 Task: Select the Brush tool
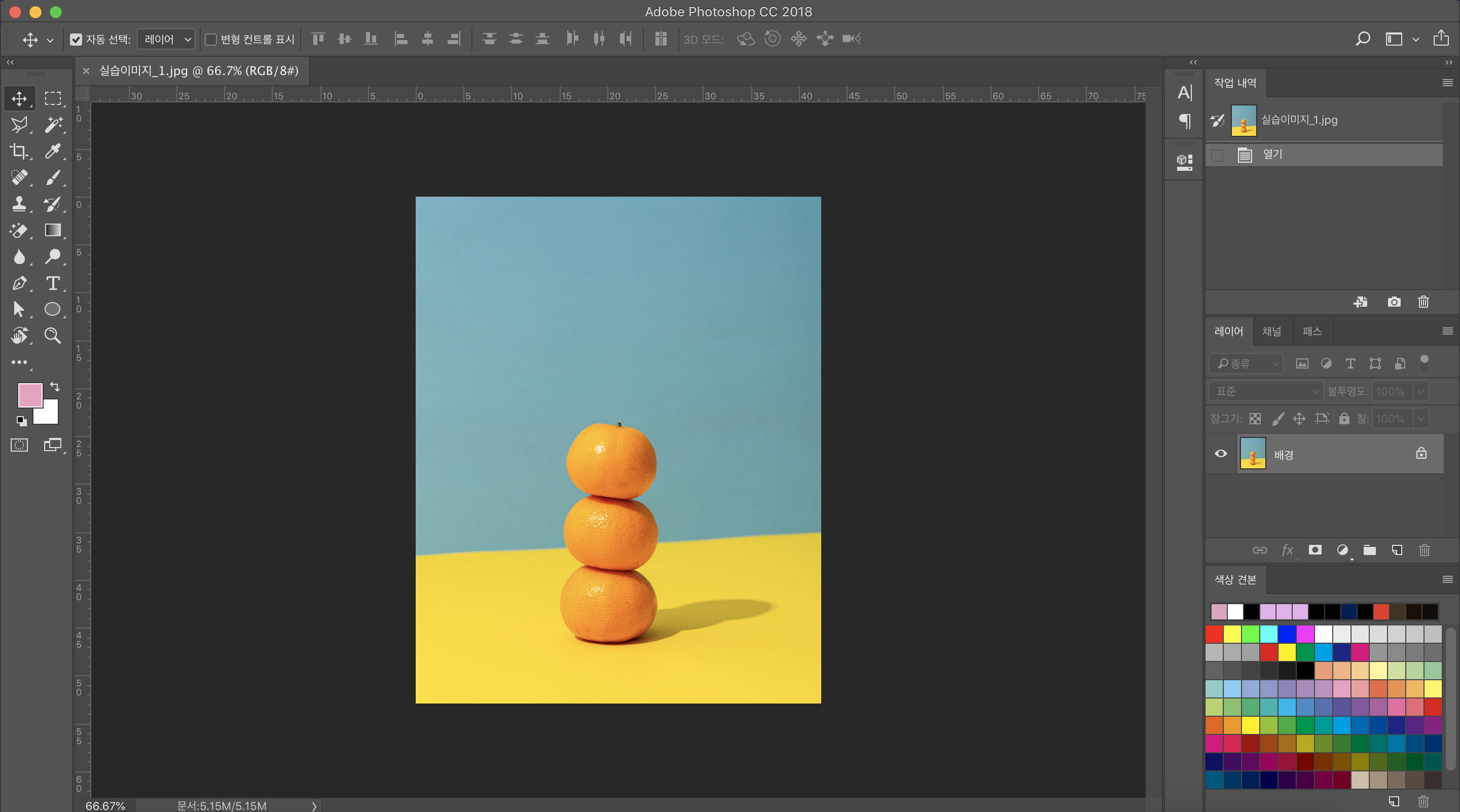tap(53, 177)
